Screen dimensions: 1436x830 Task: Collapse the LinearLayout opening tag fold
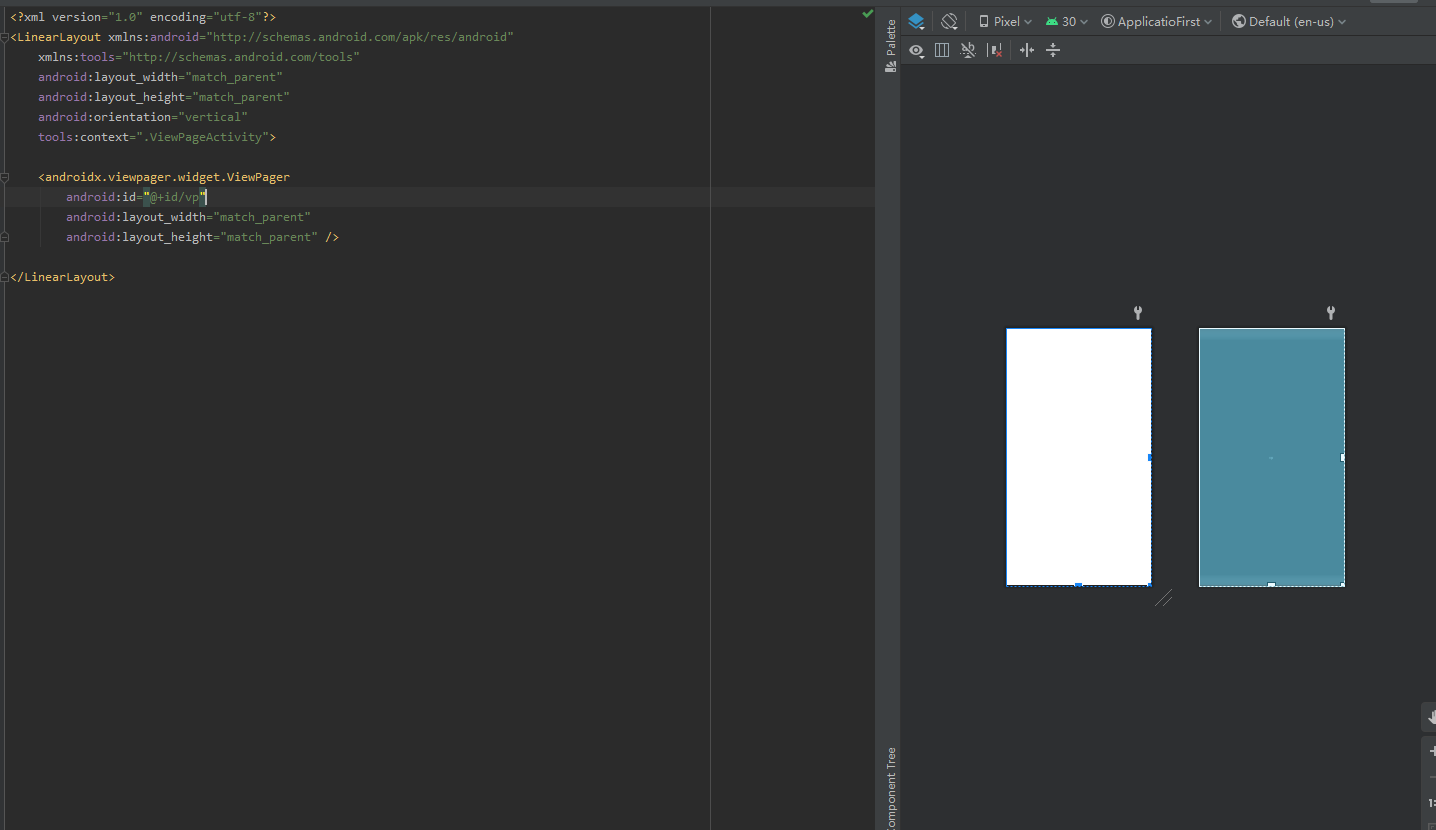pos(5,37)
